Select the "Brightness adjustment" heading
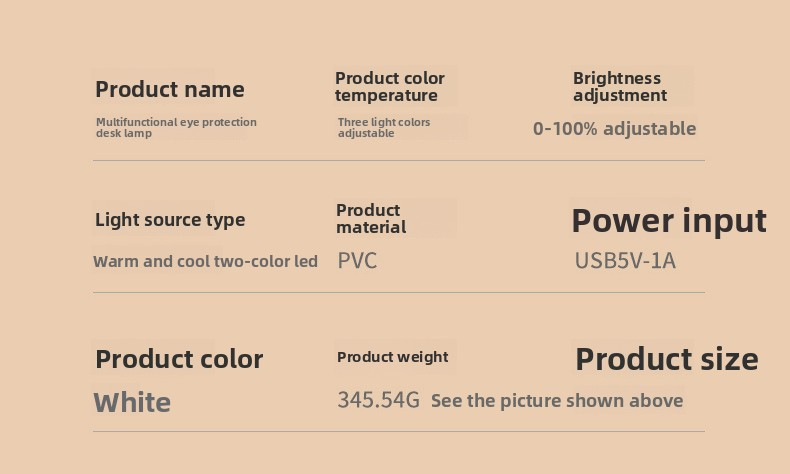The image size is (790, 474). (619, 87)
